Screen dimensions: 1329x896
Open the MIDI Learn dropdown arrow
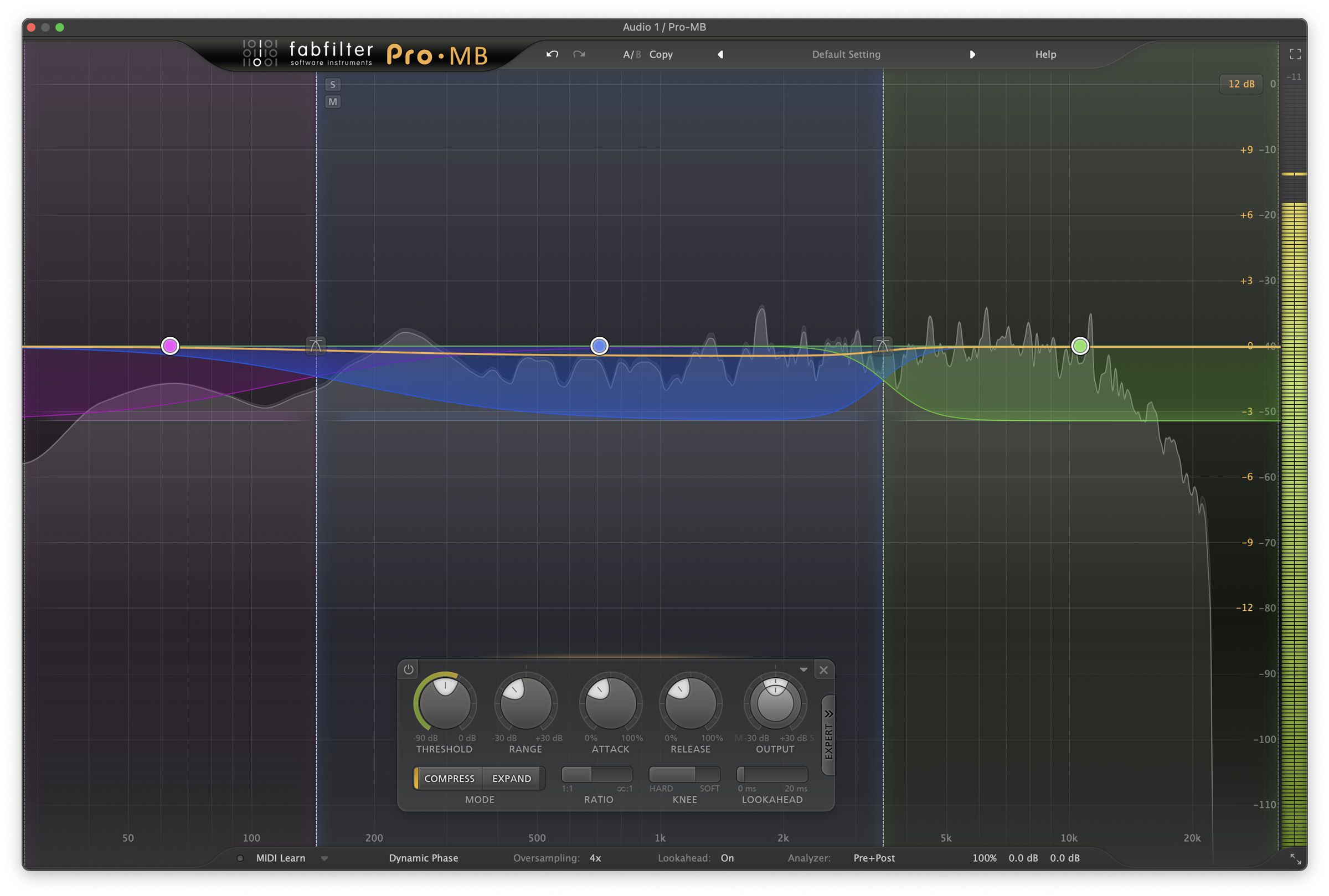tap(324, 858)
